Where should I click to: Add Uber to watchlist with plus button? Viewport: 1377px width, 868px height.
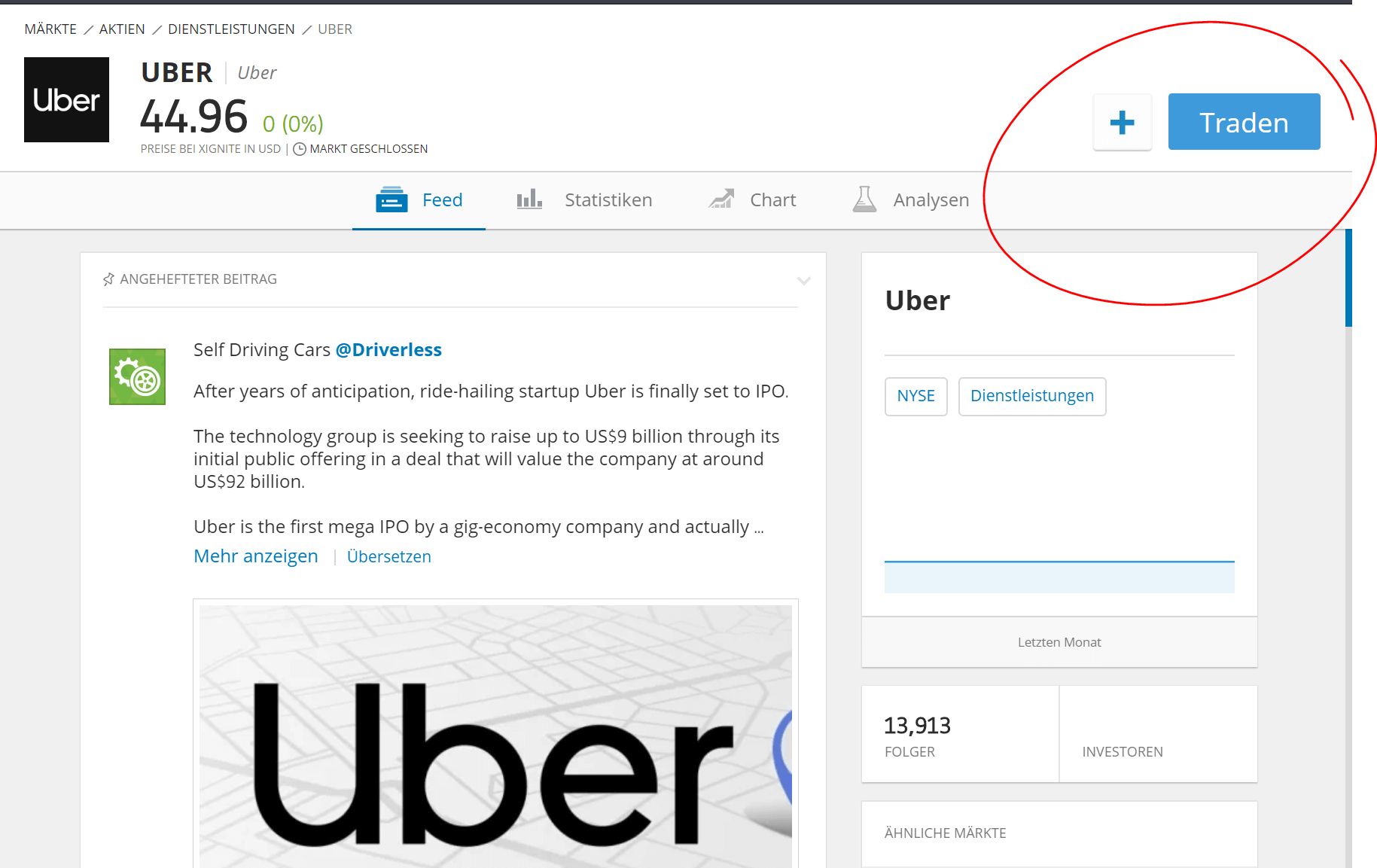[x=1122, y=122]
